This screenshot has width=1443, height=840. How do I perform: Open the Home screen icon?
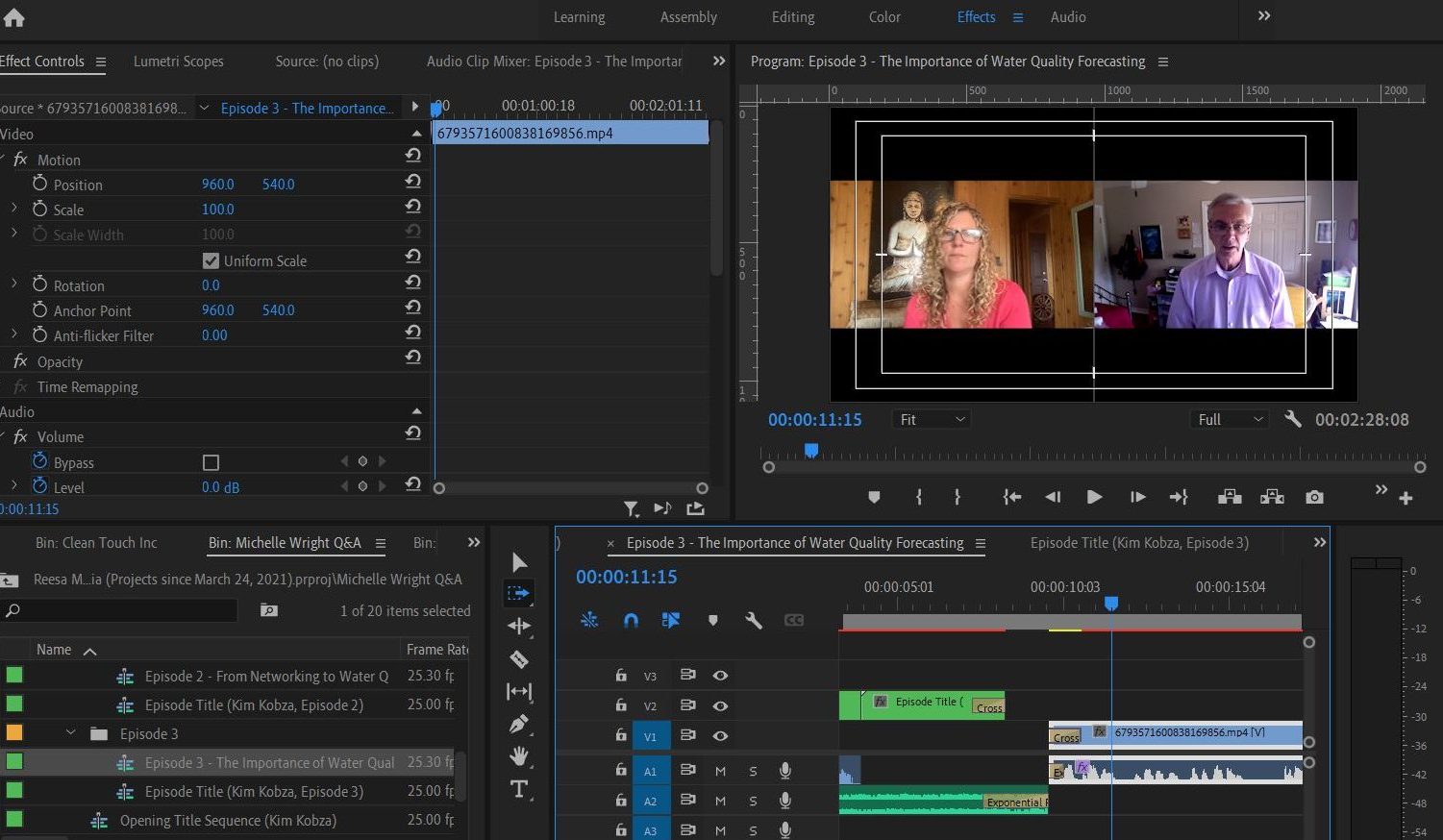coord(14,17)
